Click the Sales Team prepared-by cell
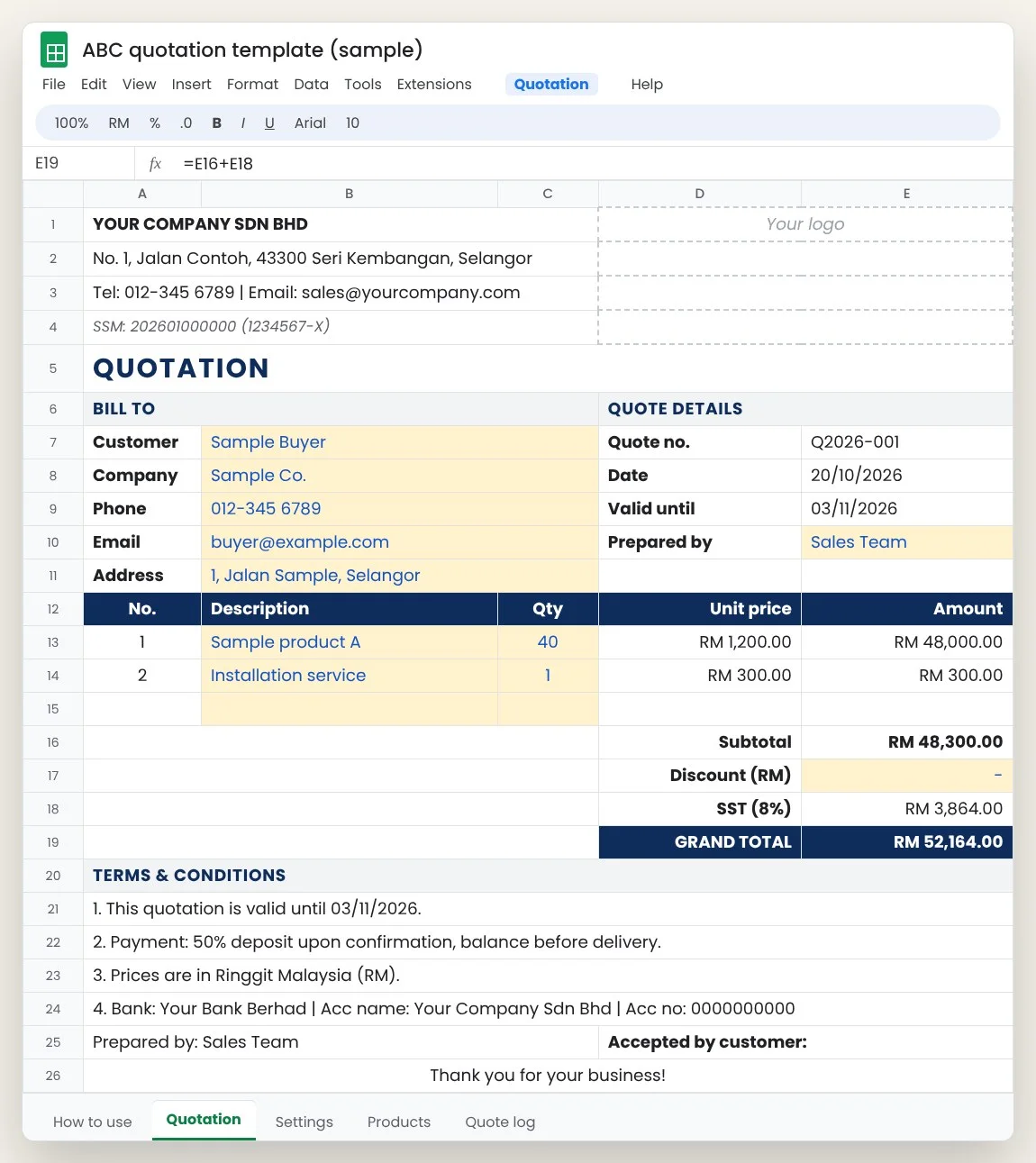The image size is (1036, 1163). 907,542
